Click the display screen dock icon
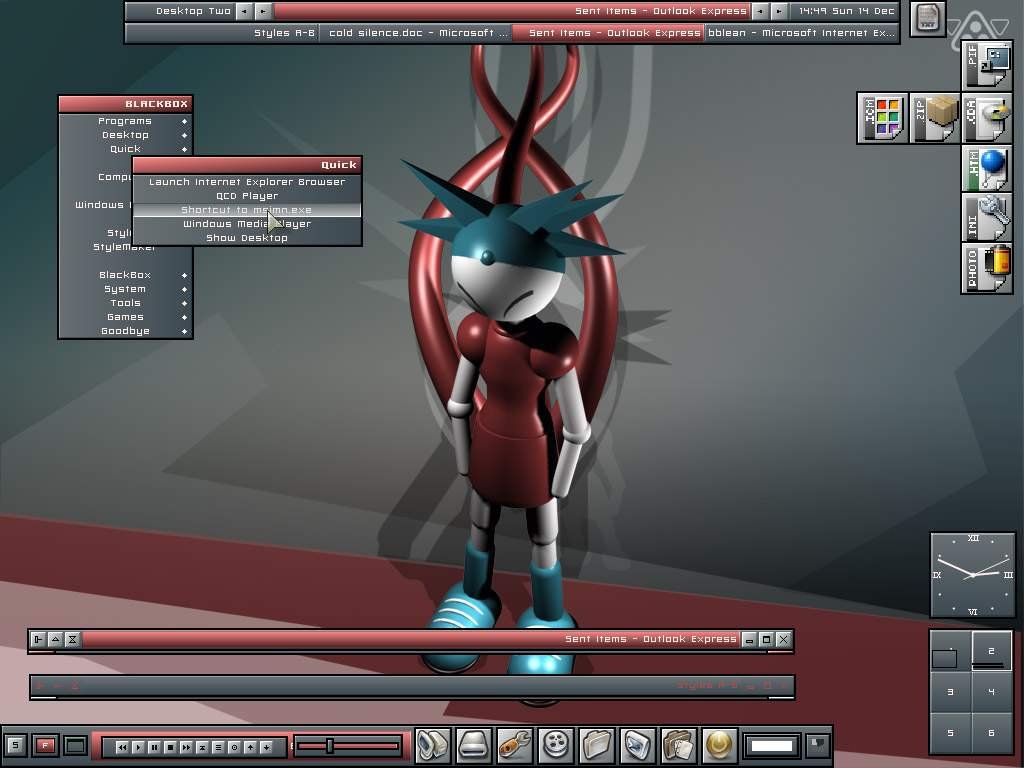The width and height of the screenshot is (1024, 768). pyautogui.click(x=637, y=745)
